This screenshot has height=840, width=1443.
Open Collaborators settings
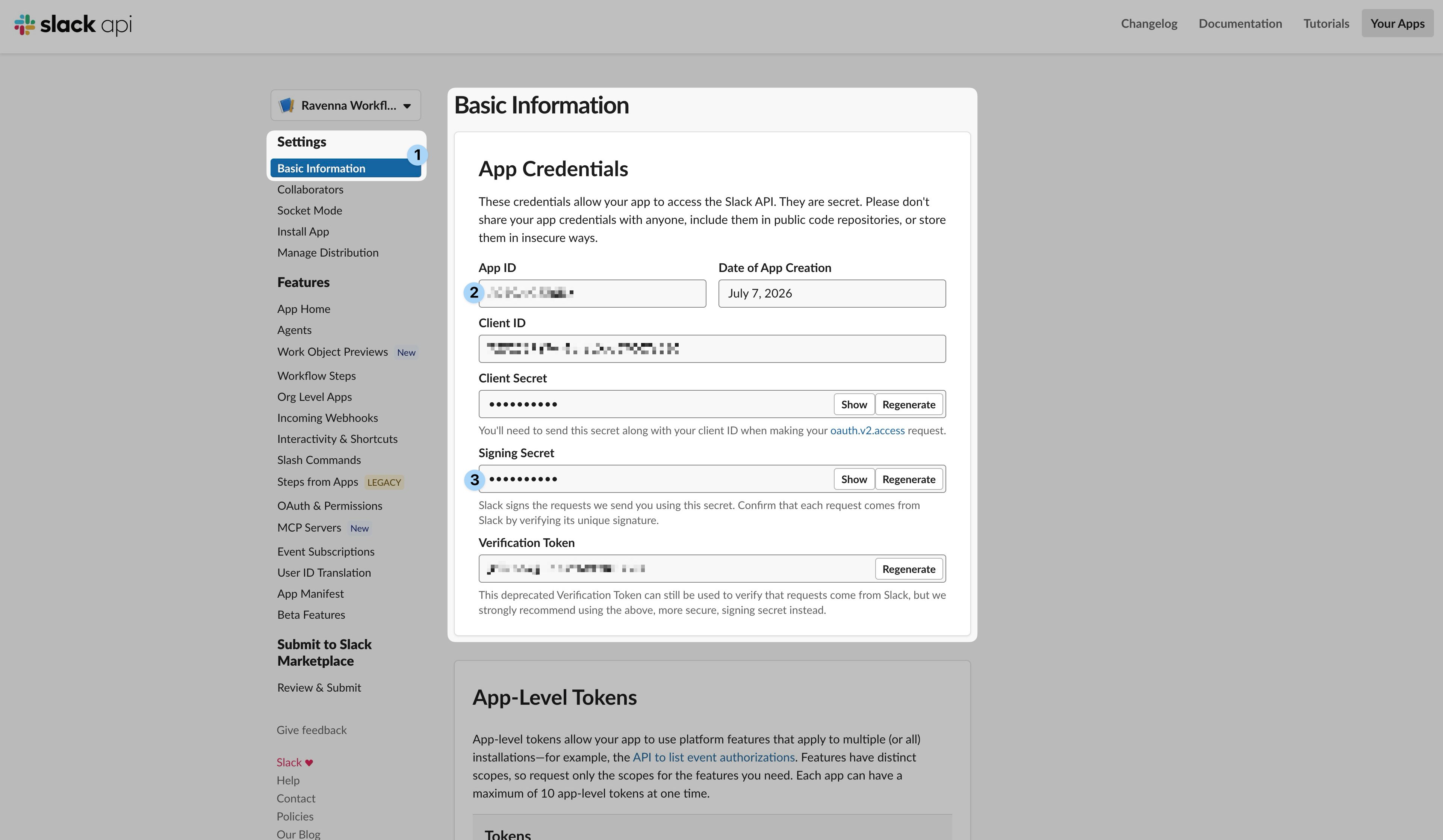coord(310,190)
